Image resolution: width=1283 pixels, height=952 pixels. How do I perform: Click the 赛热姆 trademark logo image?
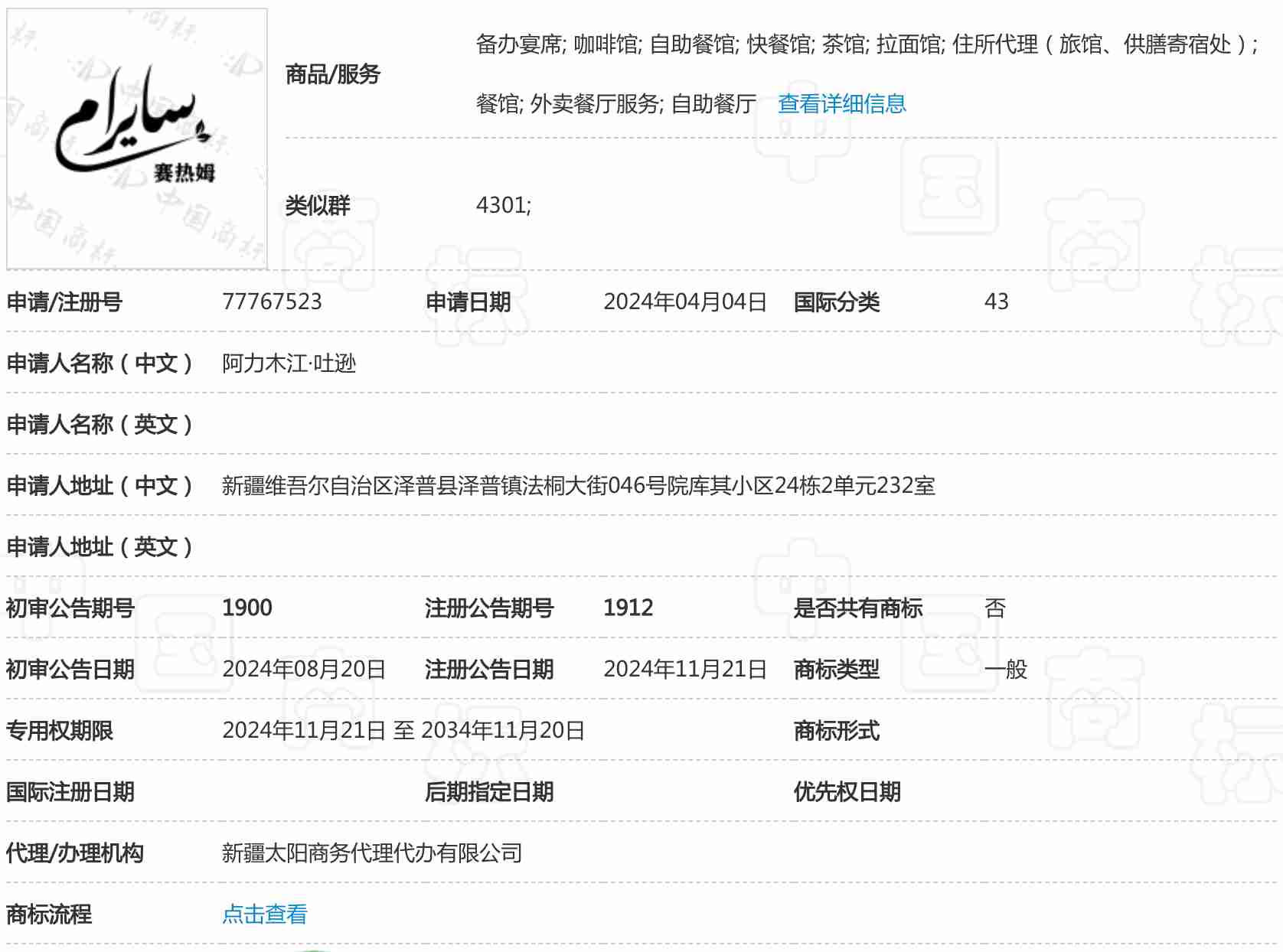coord(137,139)
